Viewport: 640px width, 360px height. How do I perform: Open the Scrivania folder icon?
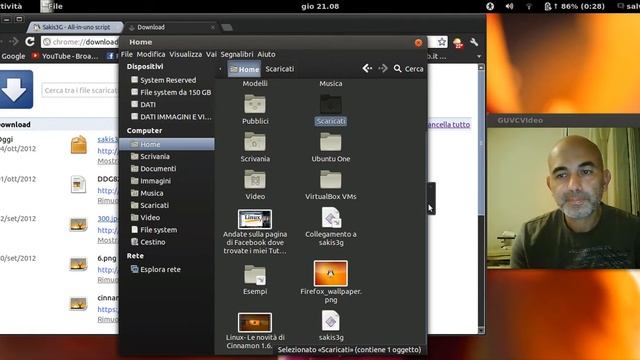coord(255,142)
